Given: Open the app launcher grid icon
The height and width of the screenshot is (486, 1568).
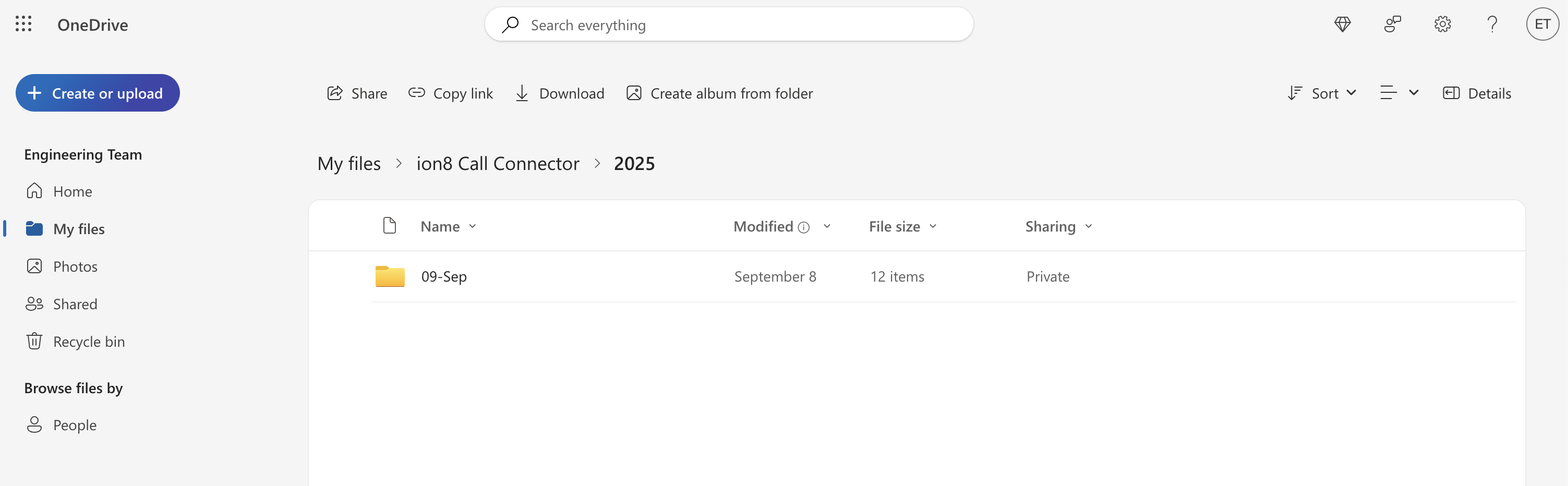Looking at the screenshot, I should coord(23,25).
